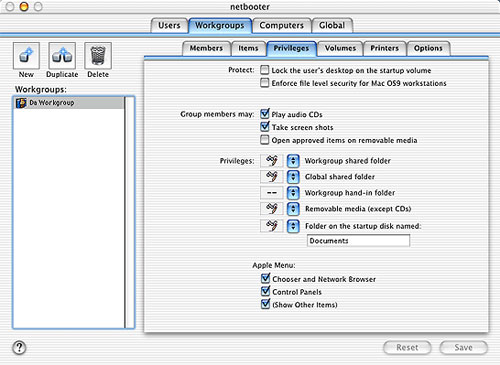This screenshot has height=365, width=500.
Task: Switch to the Printers tab
Action: point(385,48)
